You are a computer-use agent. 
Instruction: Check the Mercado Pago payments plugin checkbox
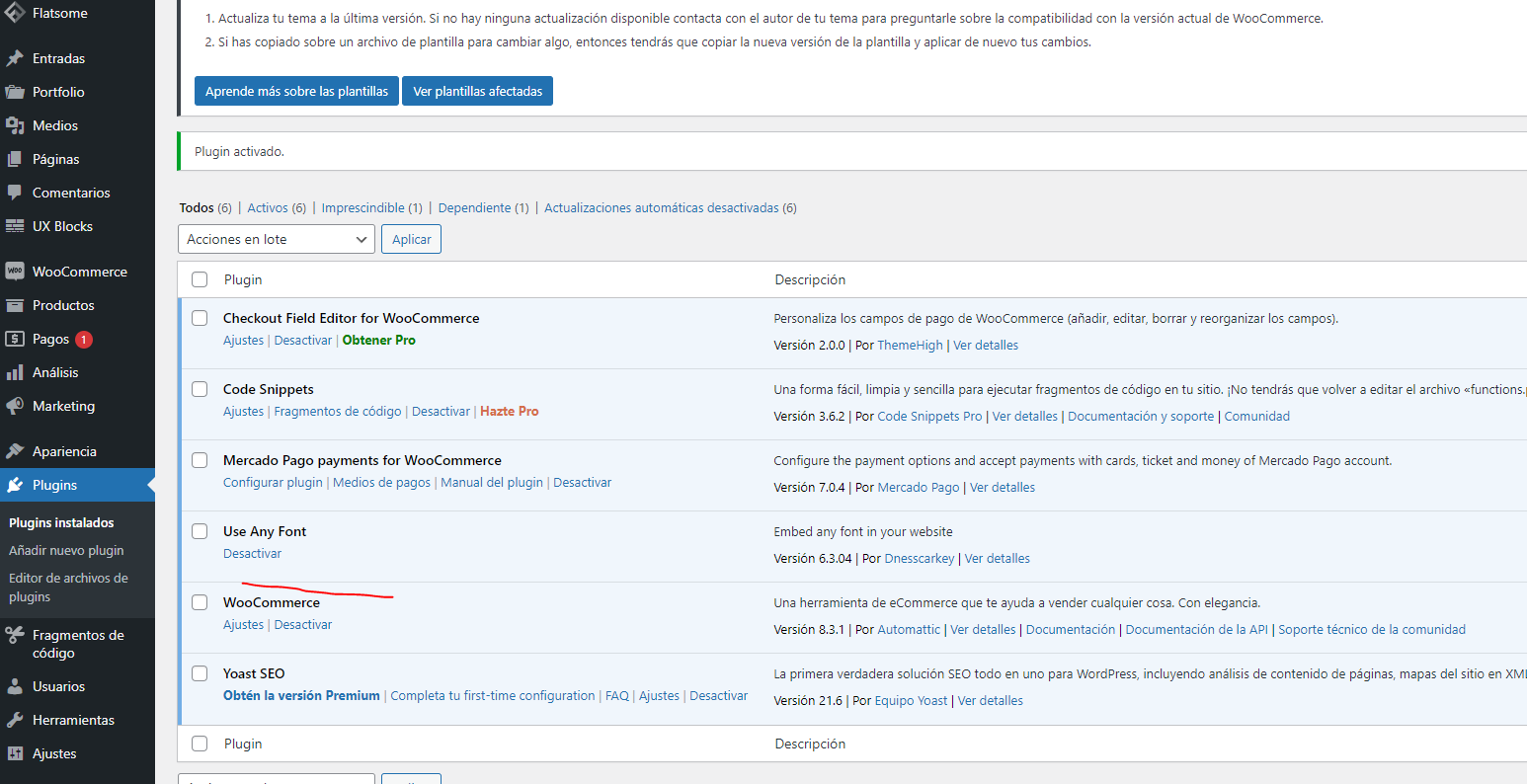click(x=200, y=460)
